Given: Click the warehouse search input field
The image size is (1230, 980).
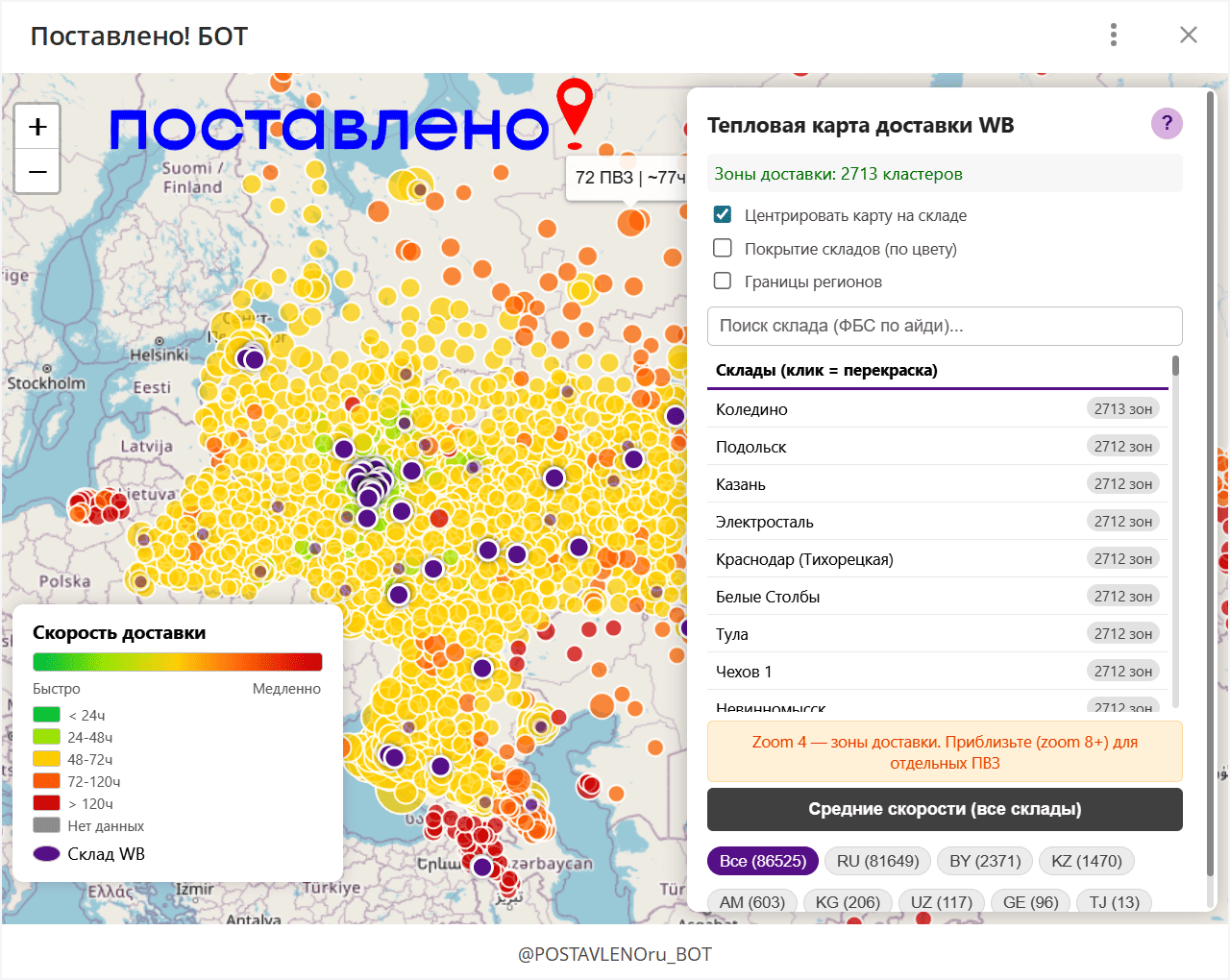Looking at the screenshot, I should coord(944,326).
